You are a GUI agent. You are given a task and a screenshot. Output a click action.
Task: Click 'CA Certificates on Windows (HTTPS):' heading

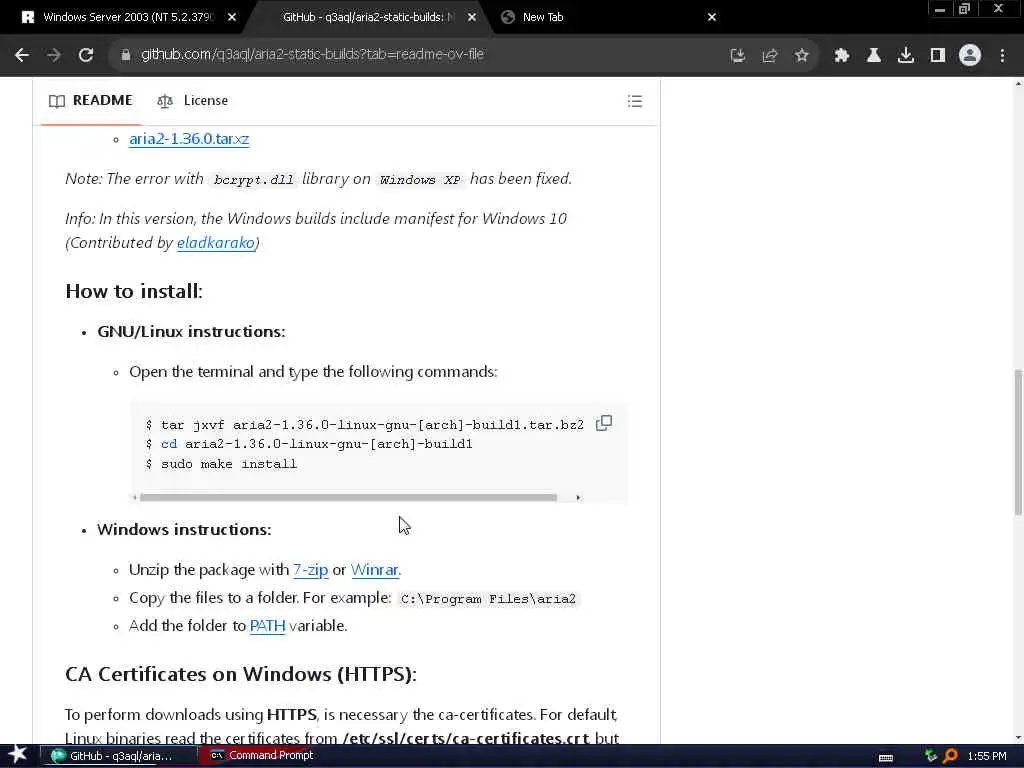click(241, 674)
